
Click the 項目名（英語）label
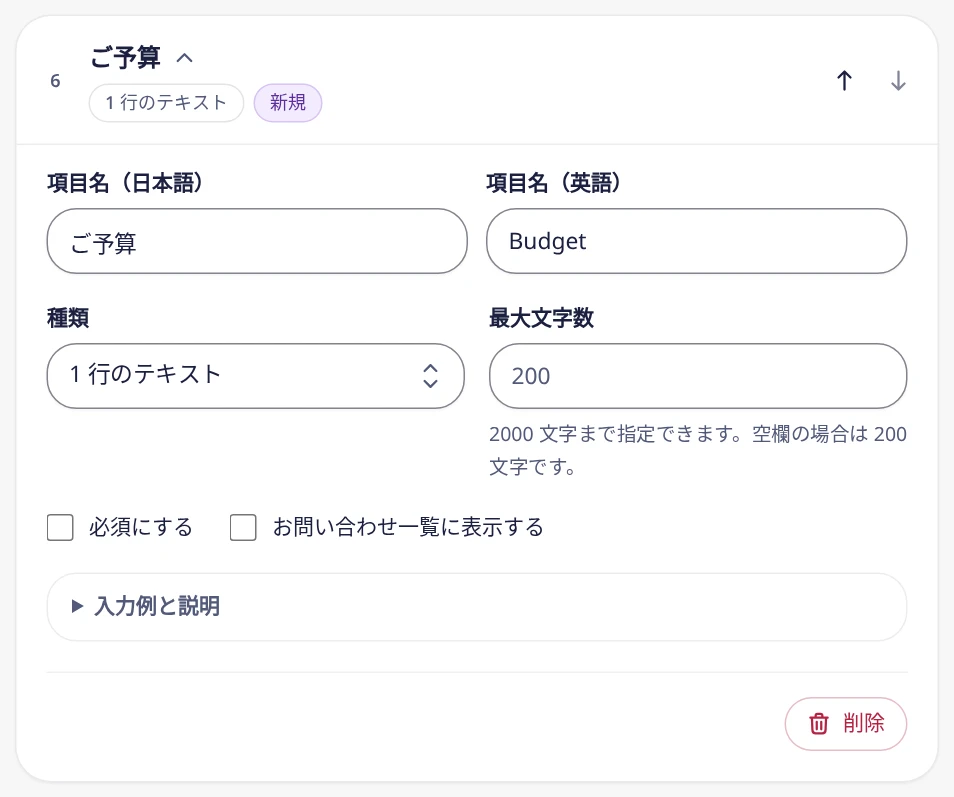554,183
